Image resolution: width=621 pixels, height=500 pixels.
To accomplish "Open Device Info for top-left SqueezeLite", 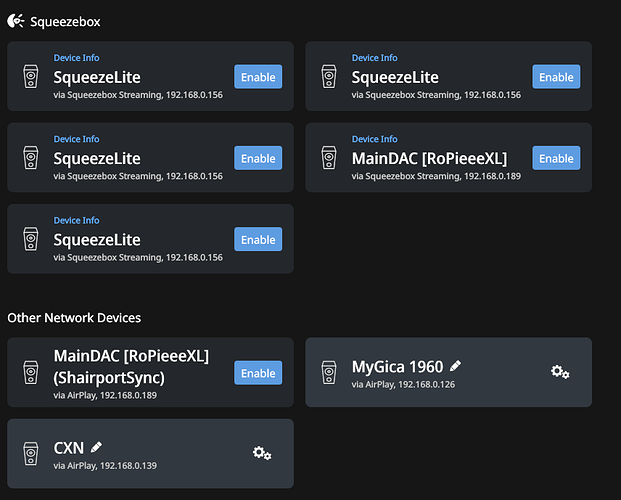I will coord(76,58).
